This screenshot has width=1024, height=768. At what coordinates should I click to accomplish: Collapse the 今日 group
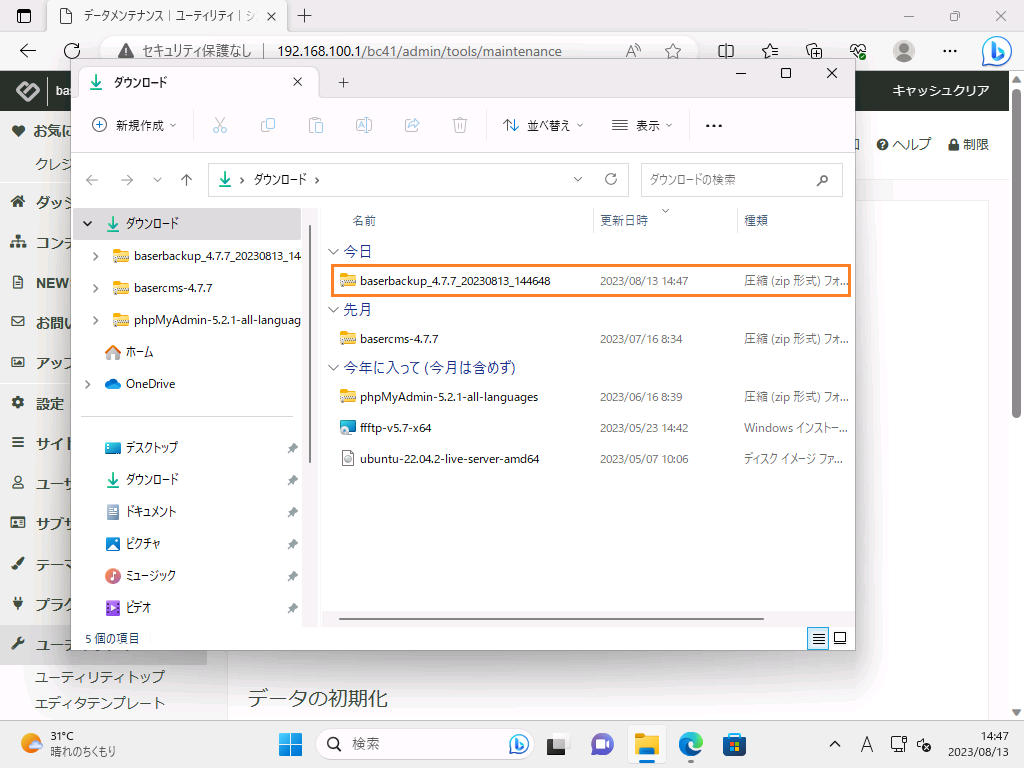pos(334,251)
